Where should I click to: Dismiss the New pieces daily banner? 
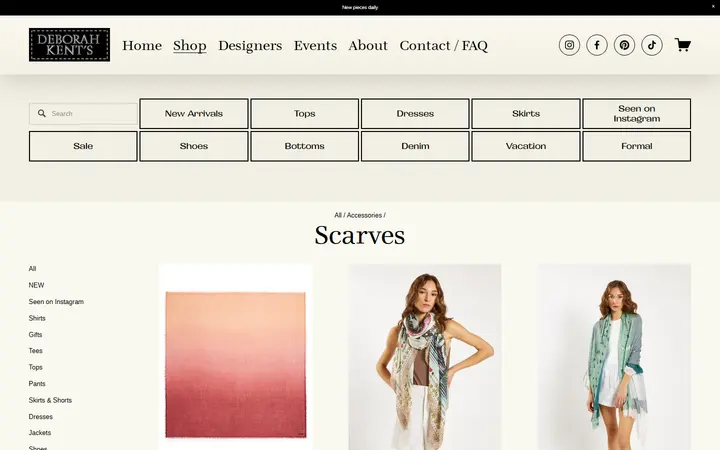[x=713, y=6]
